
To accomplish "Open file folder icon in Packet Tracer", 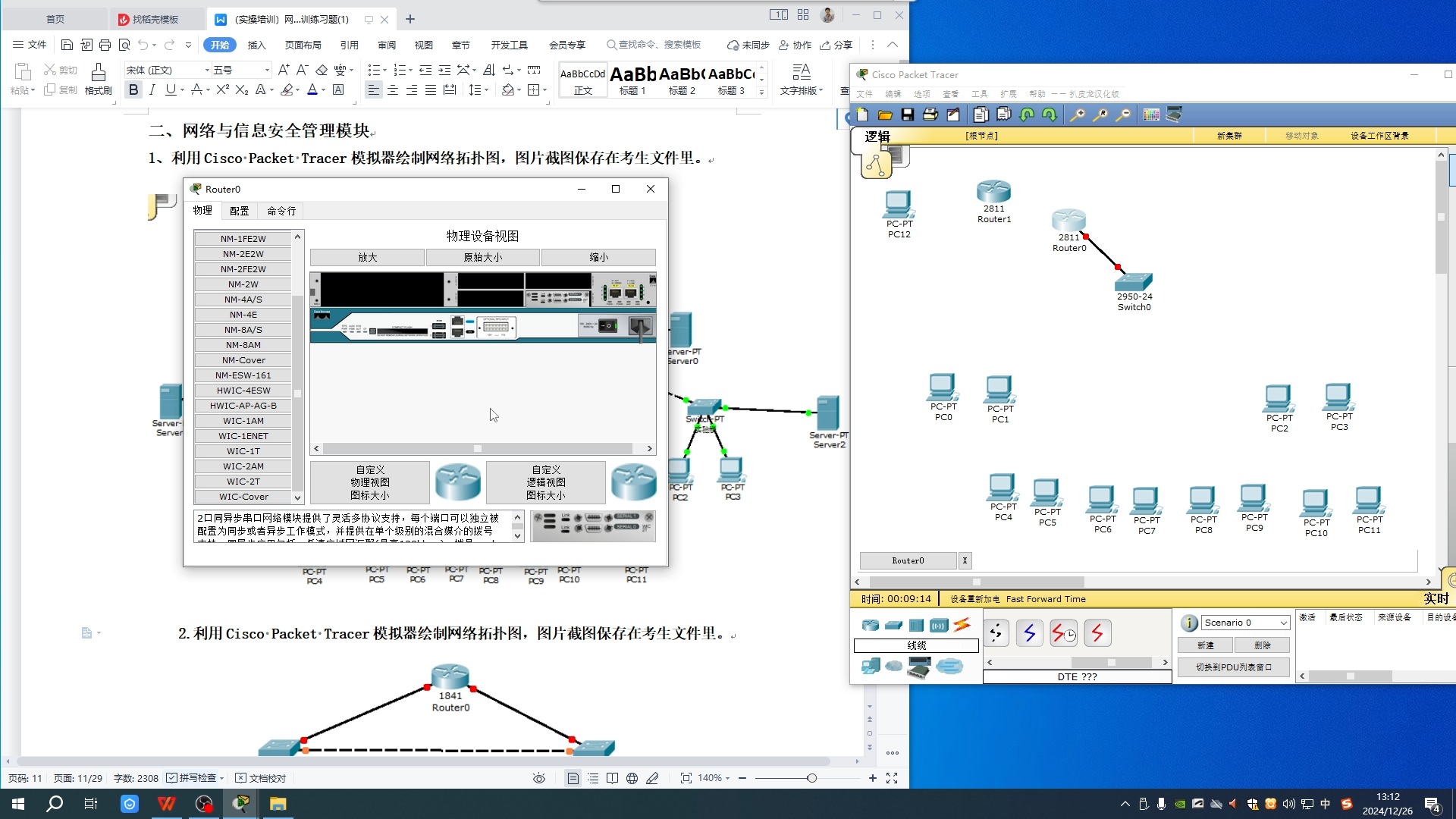I will [885, 115].
